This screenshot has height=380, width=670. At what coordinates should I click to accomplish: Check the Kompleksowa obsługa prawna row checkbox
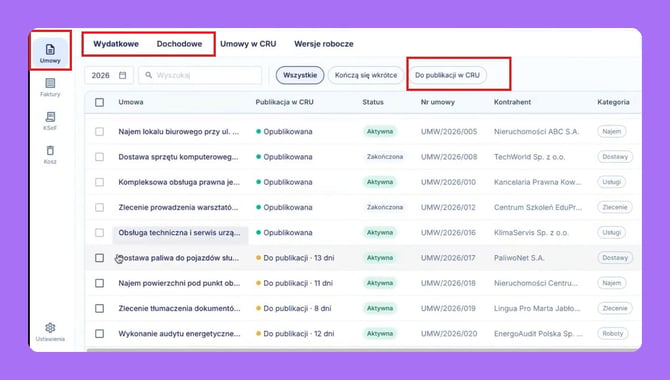tap(100, 182)
